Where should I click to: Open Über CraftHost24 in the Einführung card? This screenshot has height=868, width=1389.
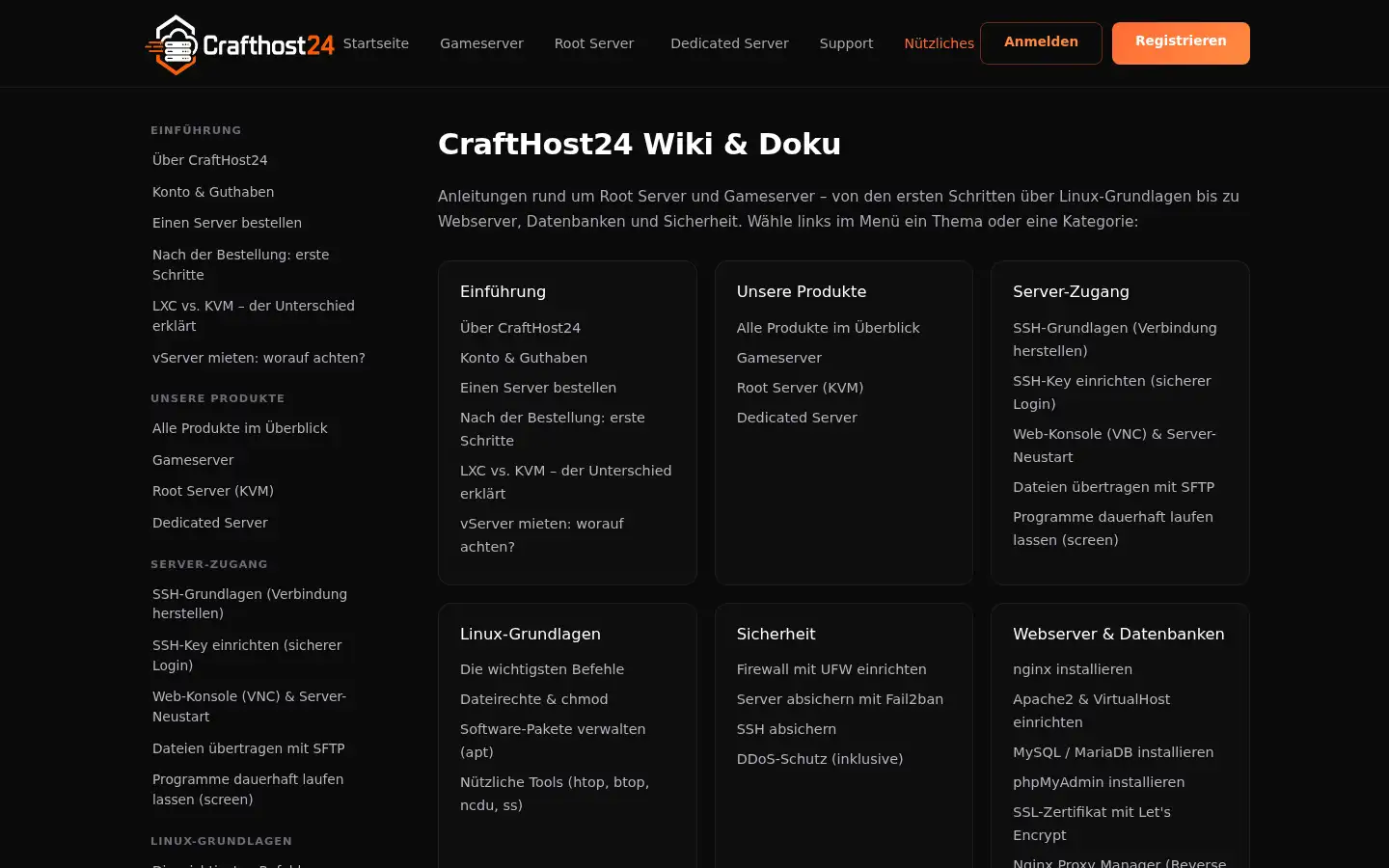pos(520,328)
